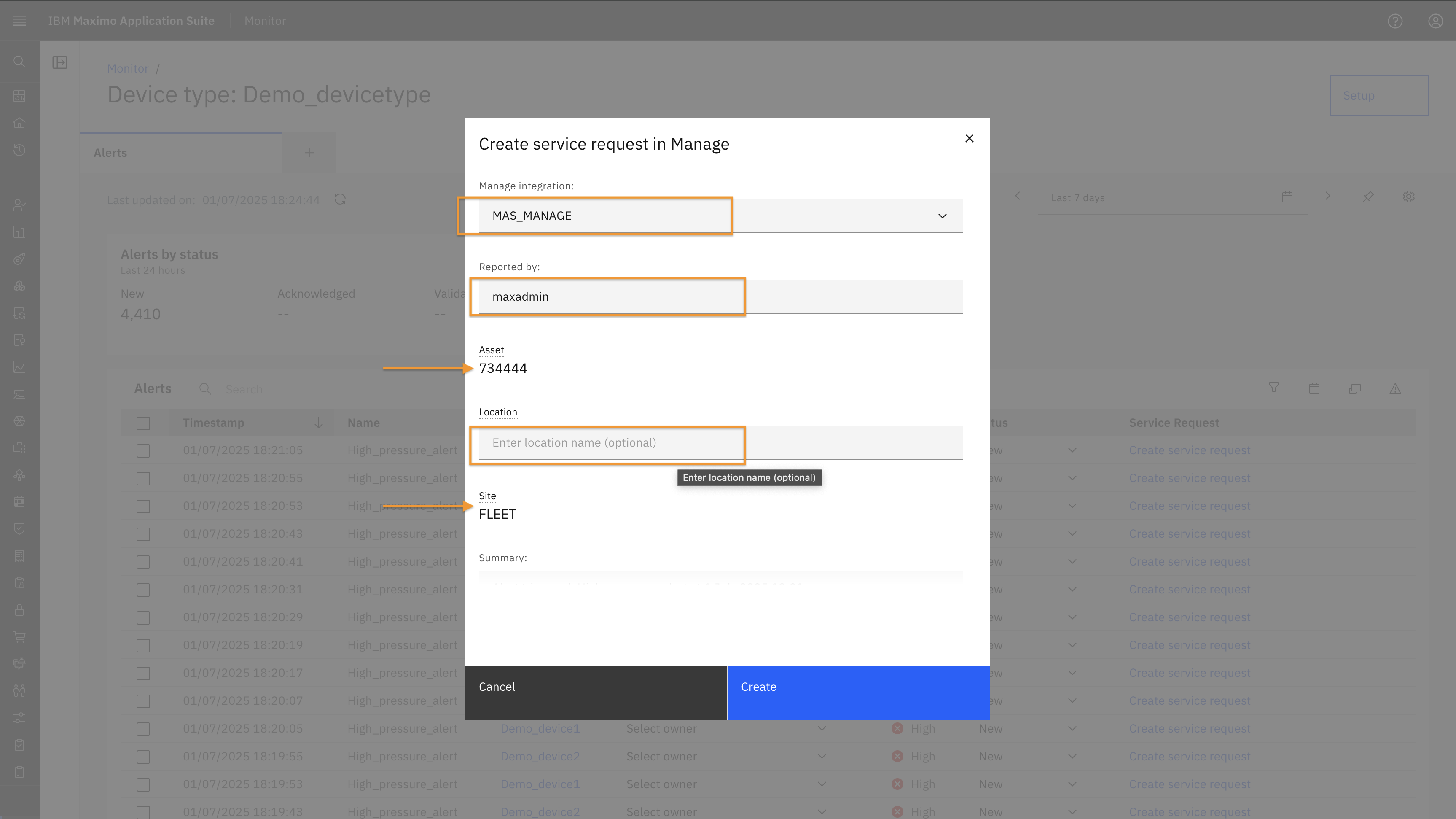Click the Alerts table calendar icon
The width and height of the screenshot is (1456, 819).
point(1314,388)
